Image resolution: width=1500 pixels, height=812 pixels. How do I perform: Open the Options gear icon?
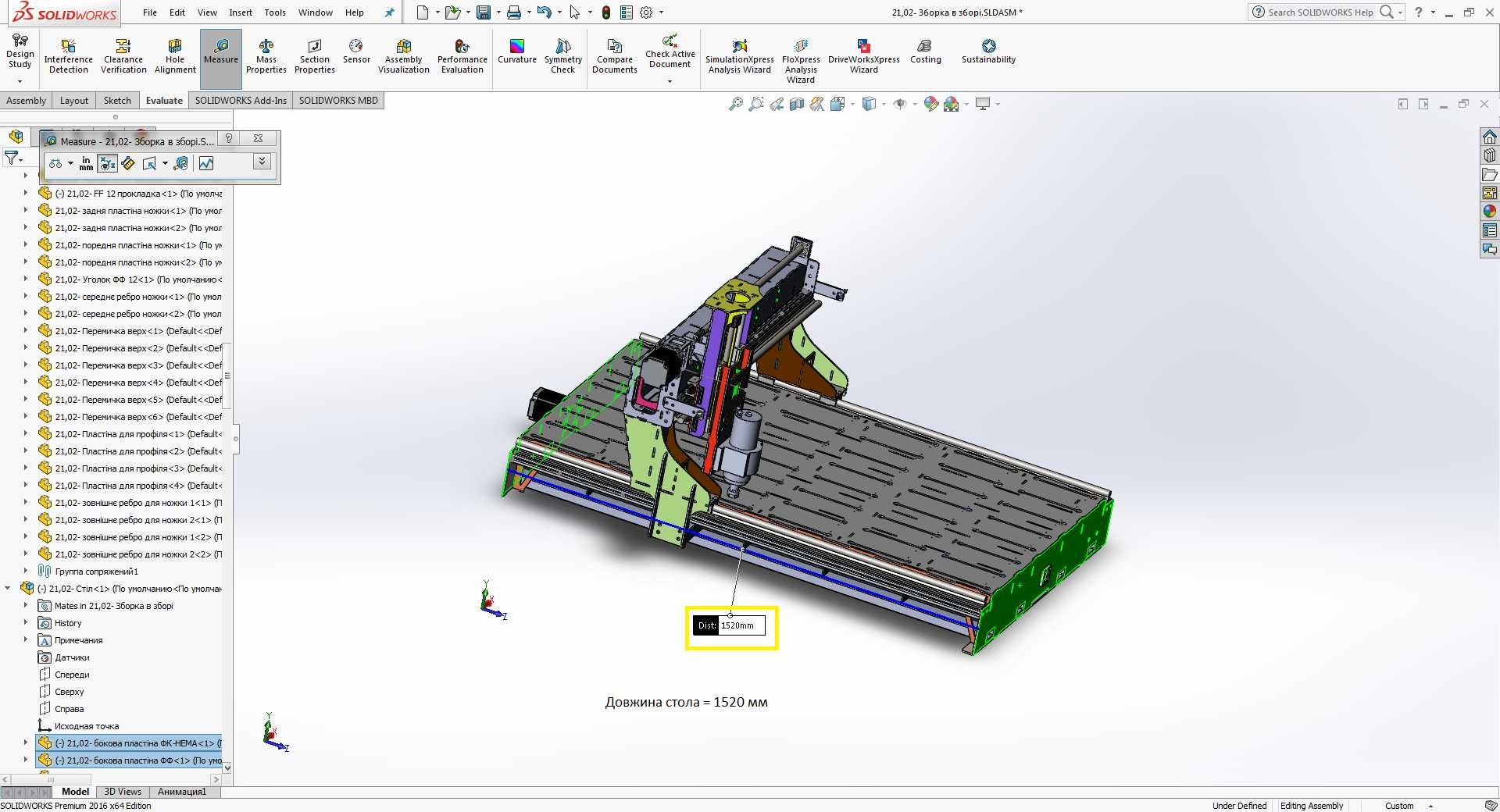click(x=646, y=12)
